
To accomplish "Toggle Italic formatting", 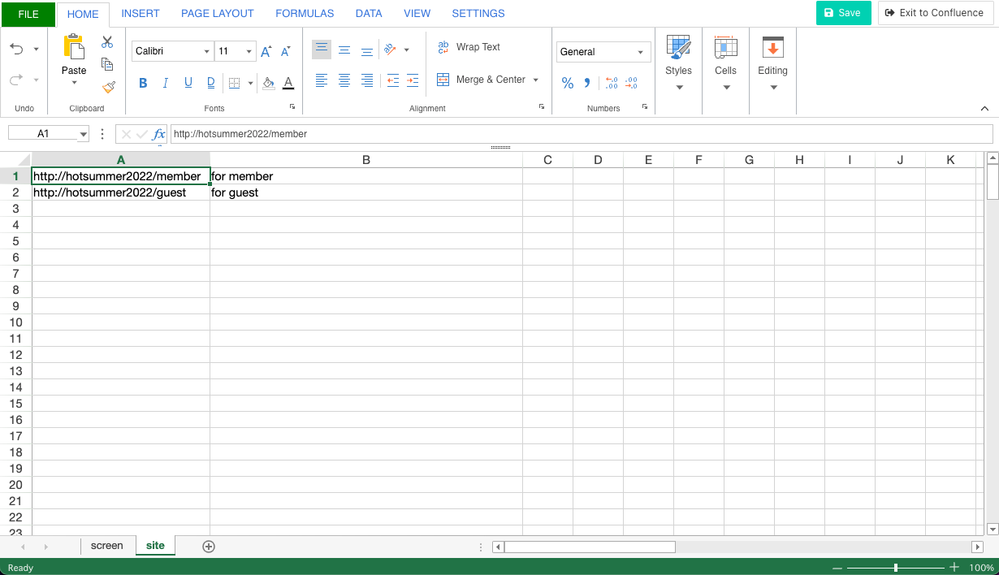I will (165, 83).
